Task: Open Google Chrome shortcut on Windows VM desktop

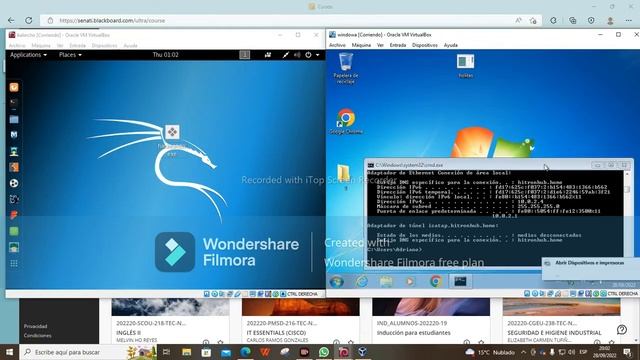Action: coord(346,121)
